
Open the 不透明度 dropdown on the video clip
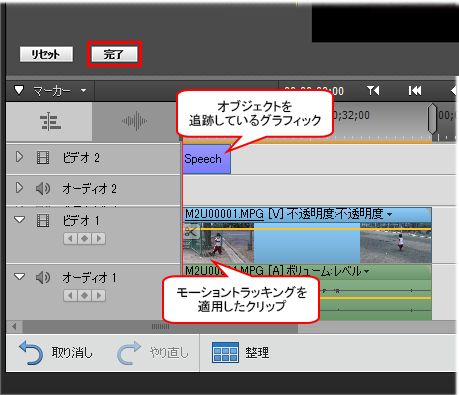coord(389,215)
